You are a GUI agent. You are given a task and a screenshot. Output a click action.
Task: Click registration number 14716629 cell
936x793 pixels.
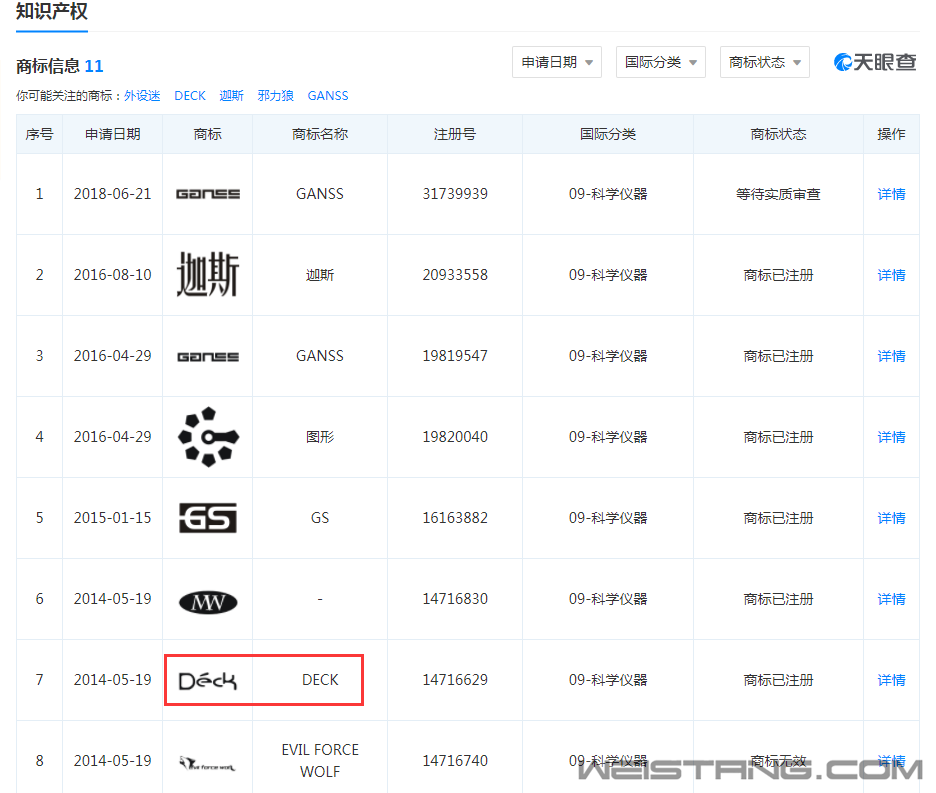(454, 679)
